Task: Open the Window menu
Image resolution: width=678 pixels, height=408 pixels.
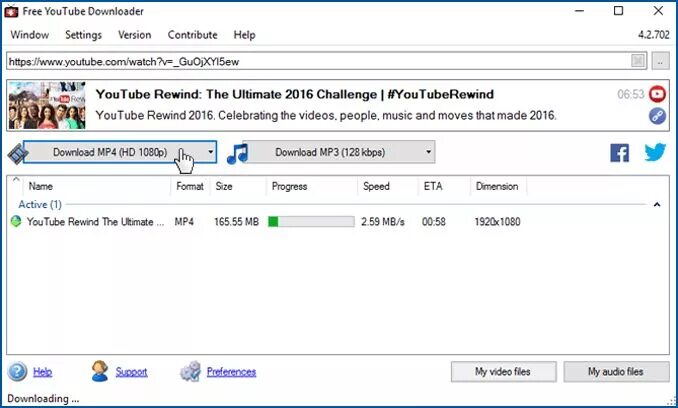Action: [x=29, y=35]
